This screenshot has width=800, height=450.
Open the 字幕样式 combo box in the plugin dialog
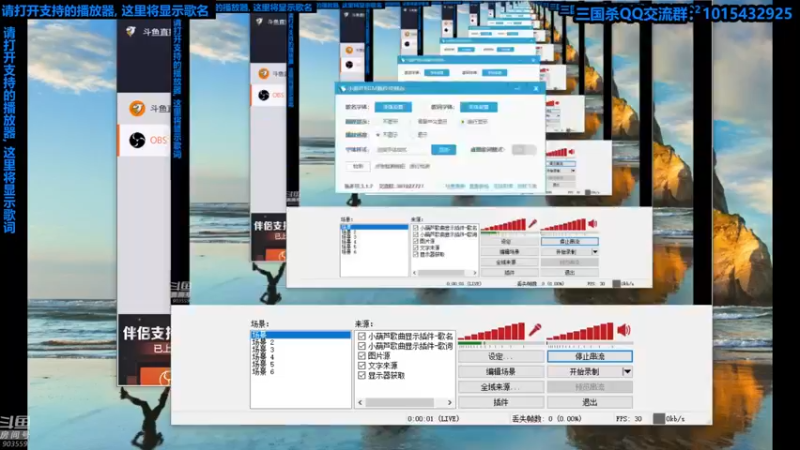(402, 149)
